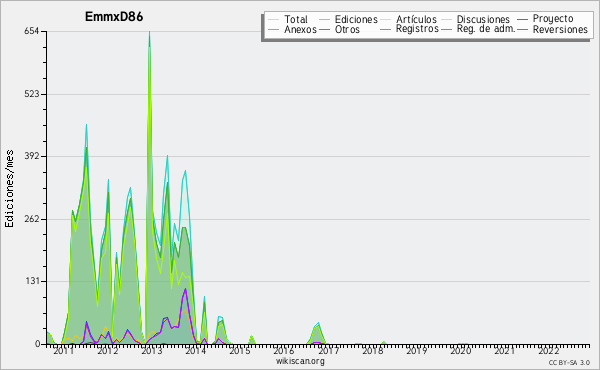Select the Total legend entry
The height and width of the screenshot is (370, 600).
[288, 19]
